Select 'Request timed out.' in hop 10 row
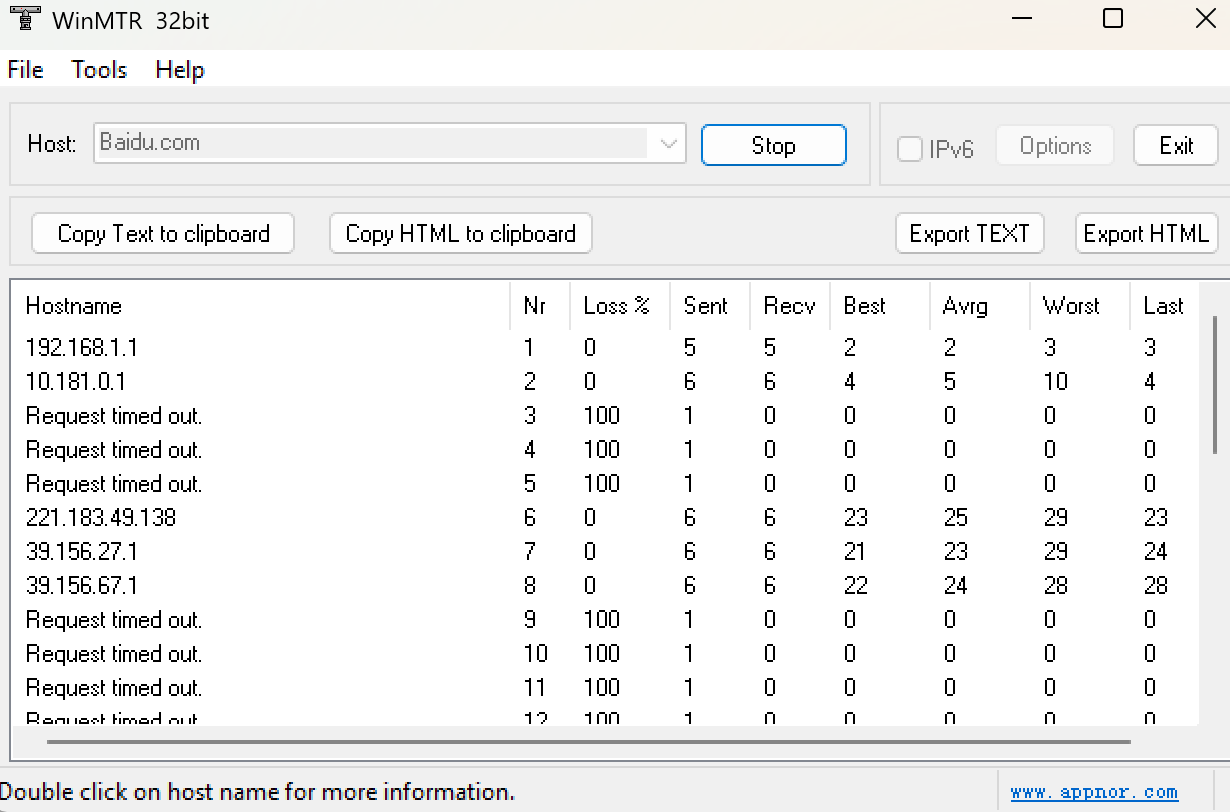 [114, 654]
